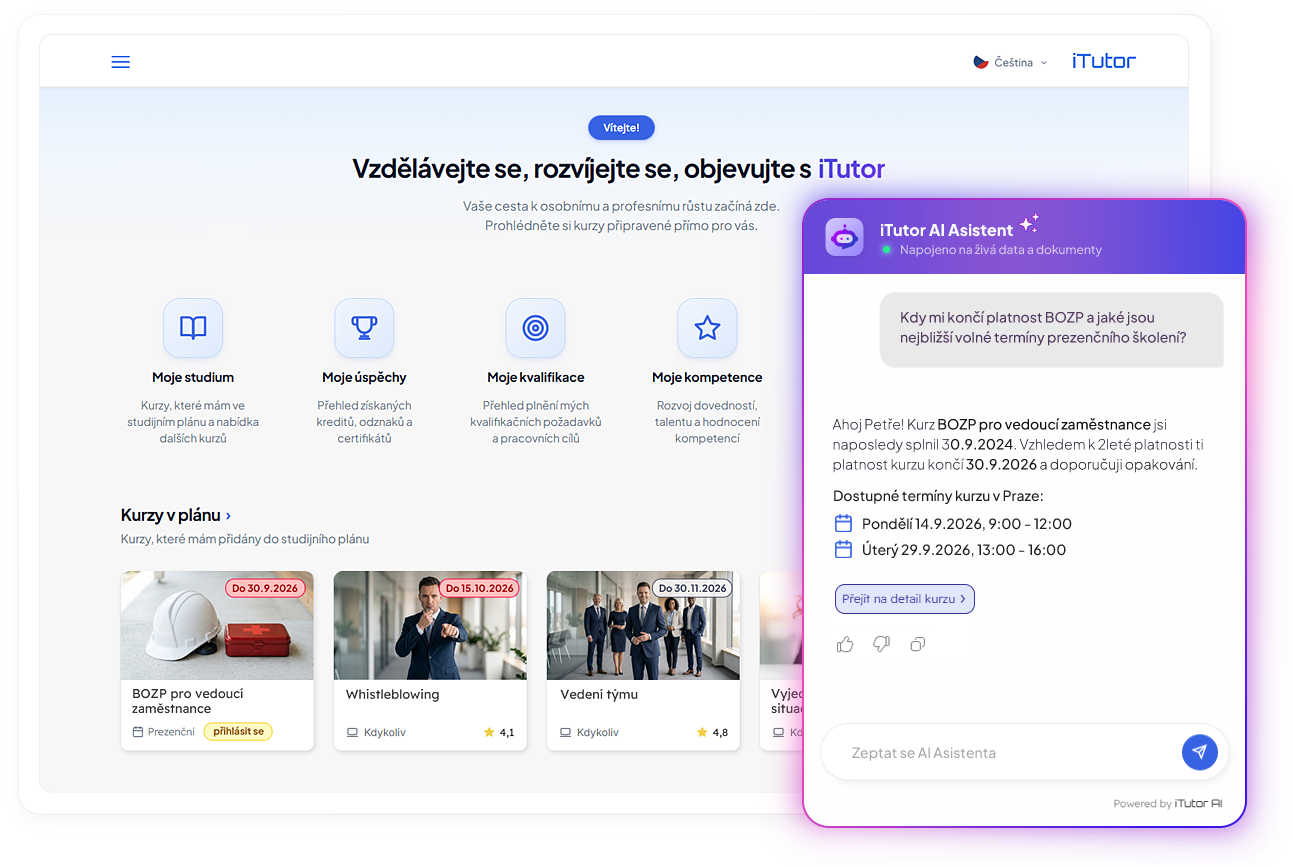The image size is (1293, 867).
Task: Click the AI Asistent robot avatar
Action: click(x=844, y=237)
